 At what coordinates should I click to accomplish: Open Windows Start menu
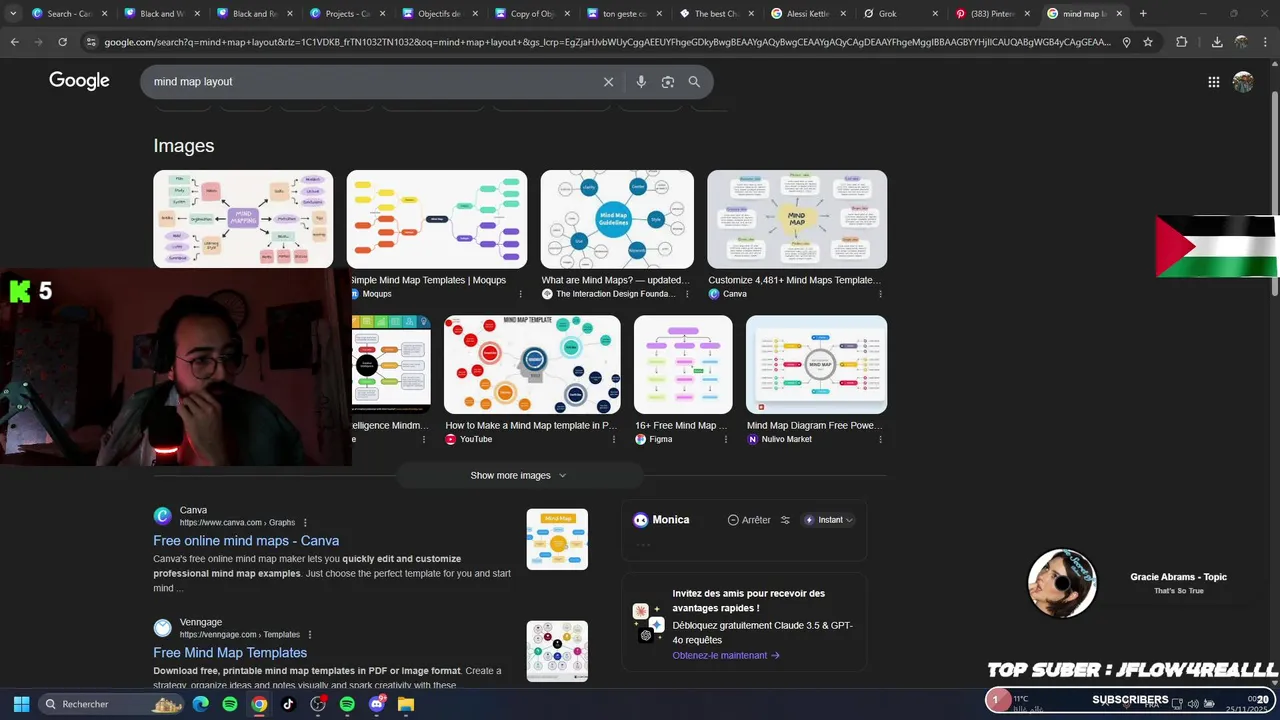click(21, 704)
